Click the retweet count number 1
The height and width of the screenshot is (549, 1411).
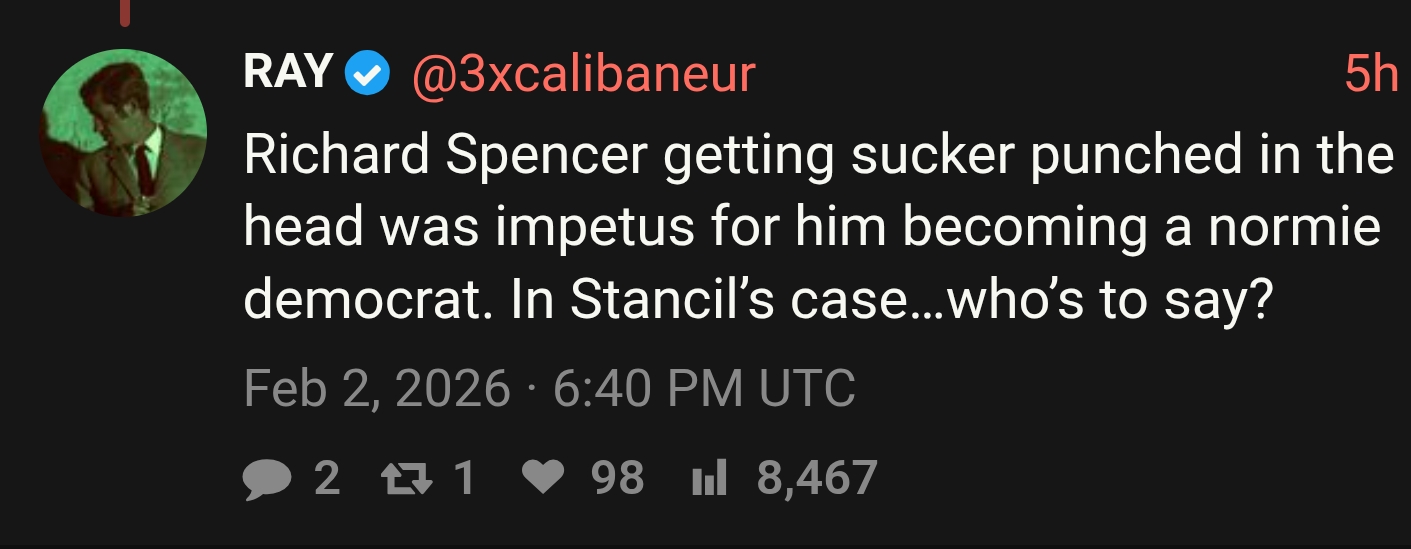coord(463,478)
